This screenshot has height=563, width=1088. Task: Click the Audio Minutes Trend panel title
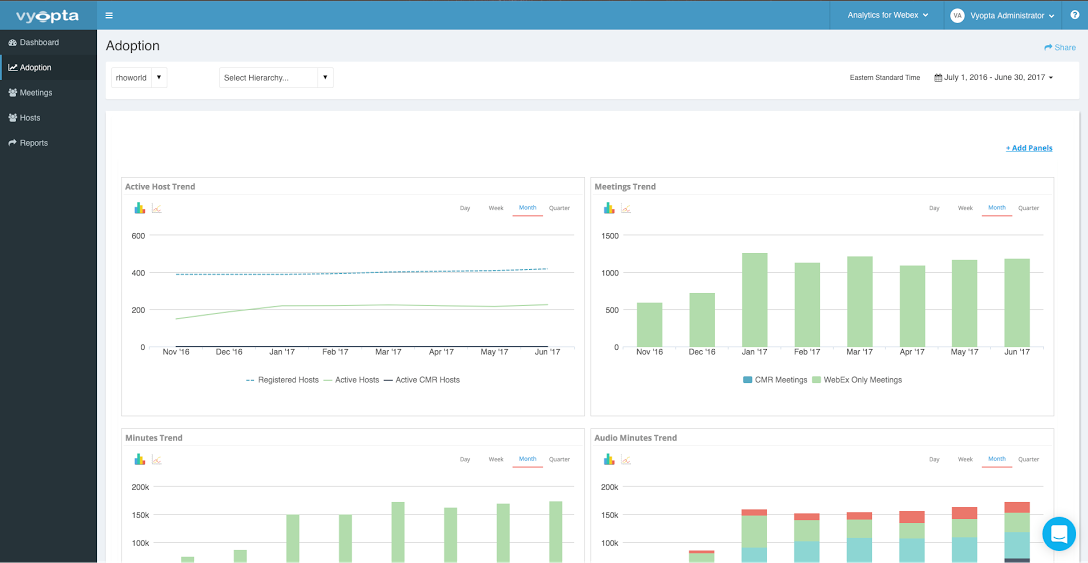tap(636, 438)
